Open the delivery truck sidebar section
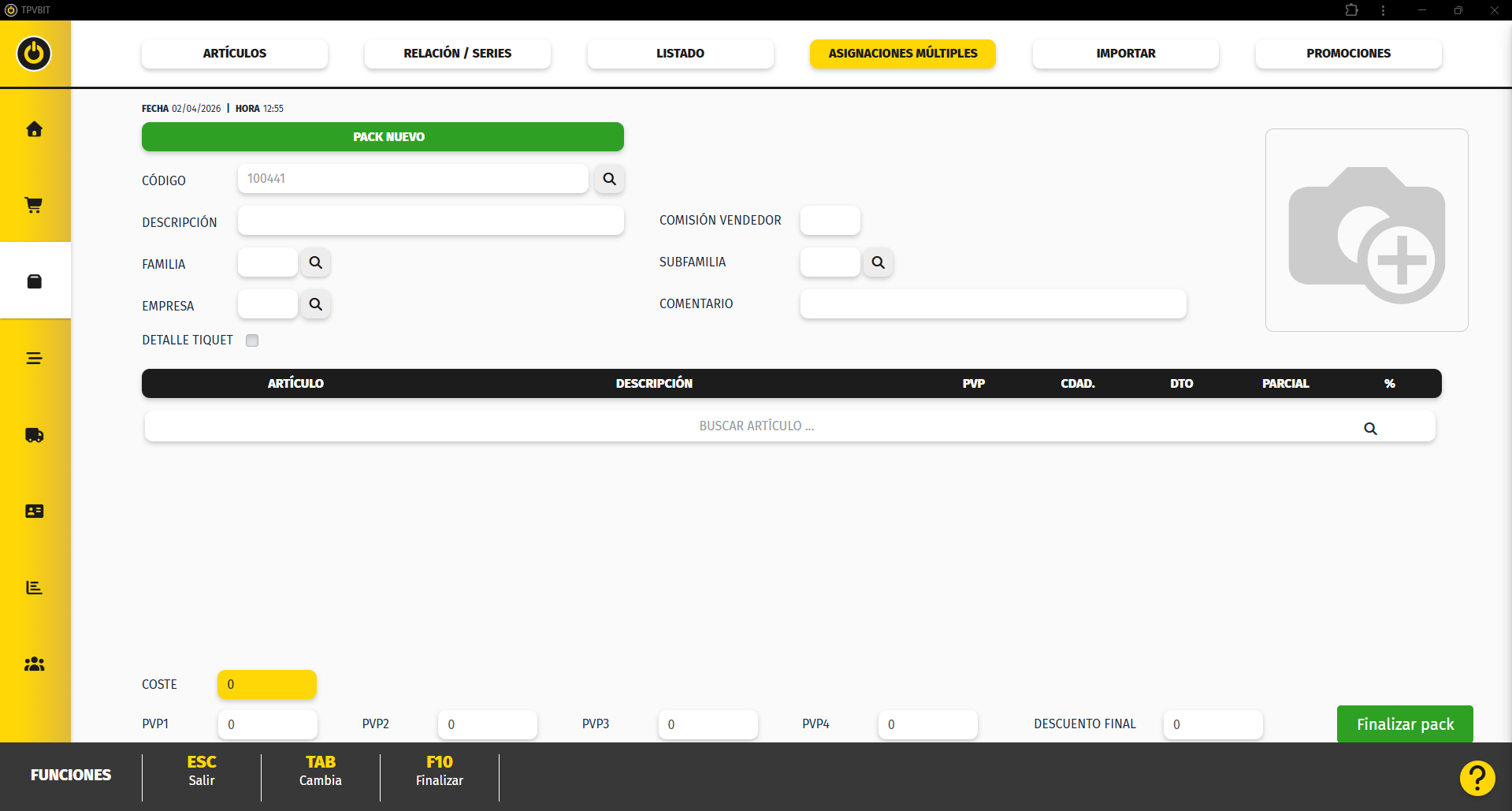This screenshot has height=811, width=1512. [x=34, y=435]
